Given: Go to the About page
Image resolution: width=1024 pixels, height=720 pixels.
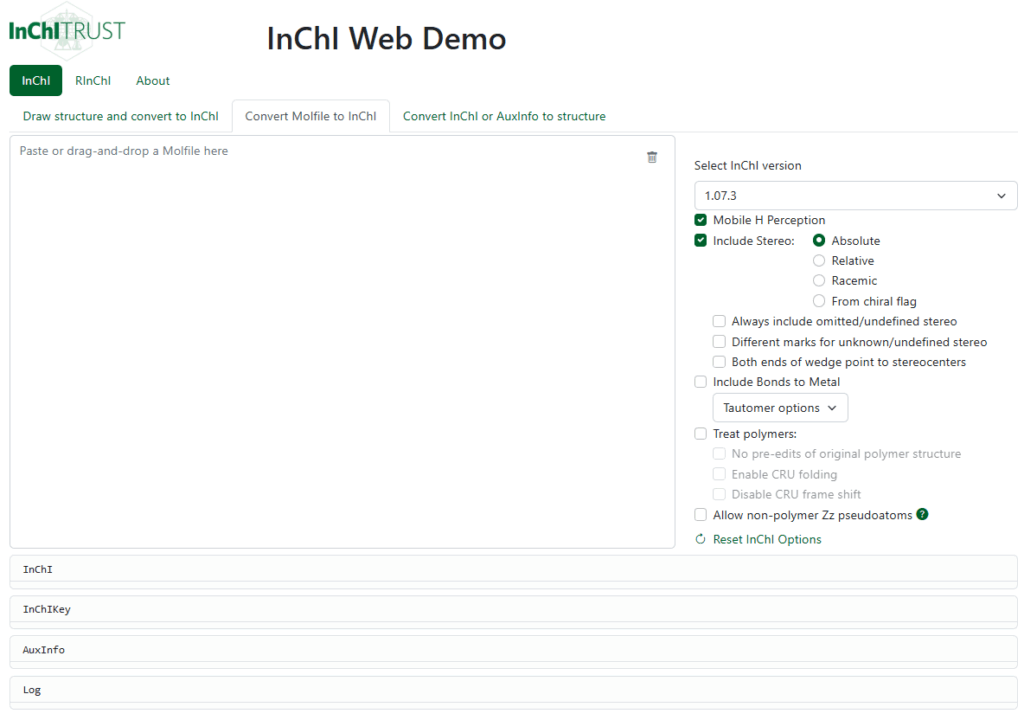Looking at the screenshot, I should (153, 80).
